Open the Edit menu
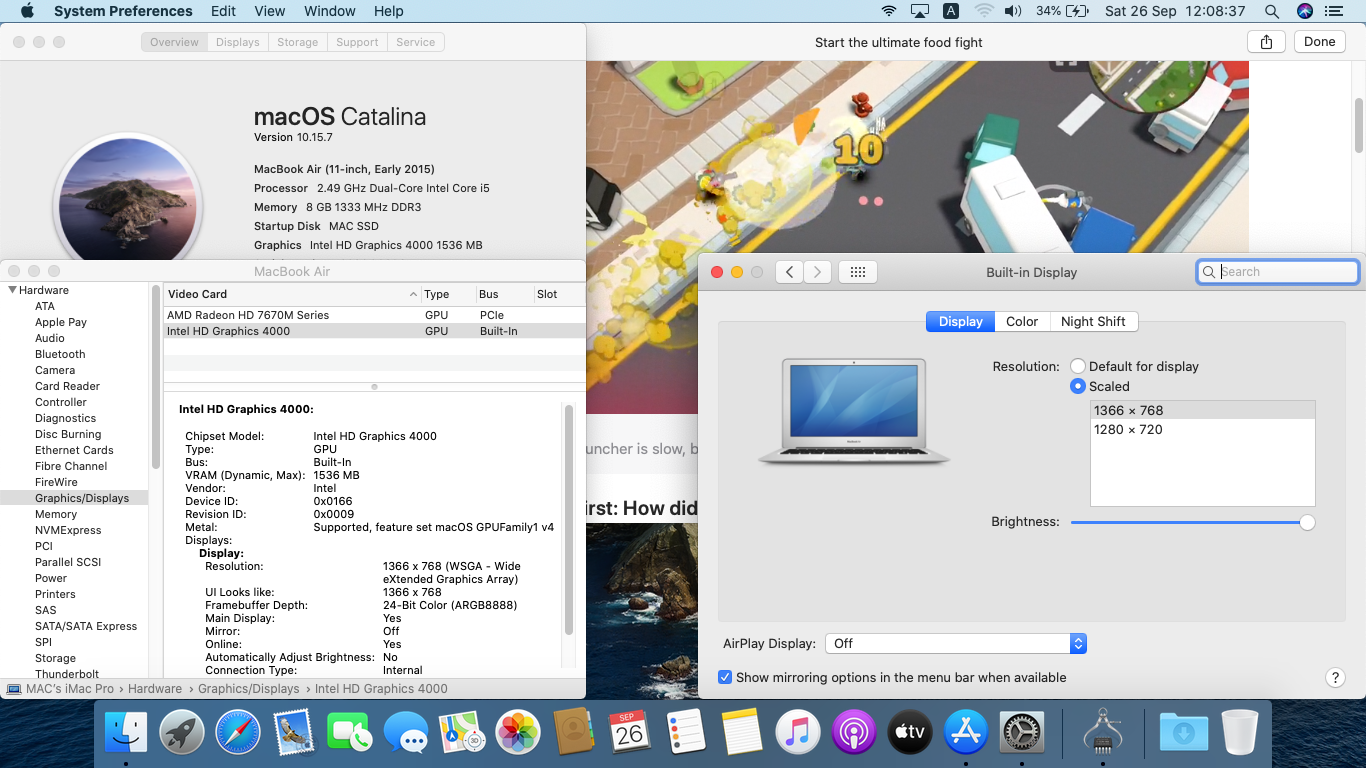Screen dimensions: 1366x768 224,11
